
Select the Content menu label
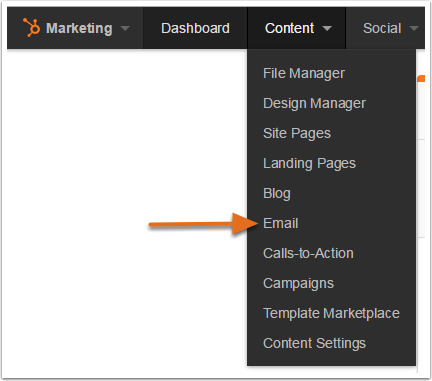[x=289, y=28]
